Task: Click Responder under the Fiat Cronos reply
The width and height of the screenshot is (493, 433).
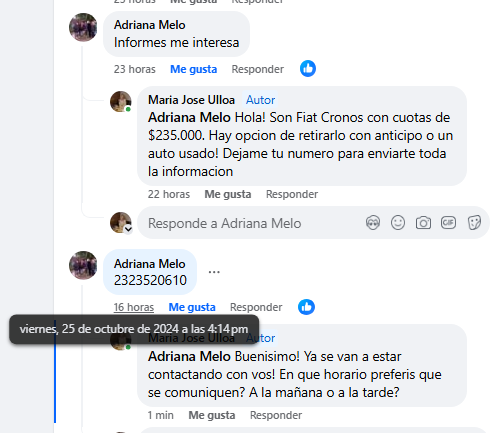Action: click(x=292, y=194)
